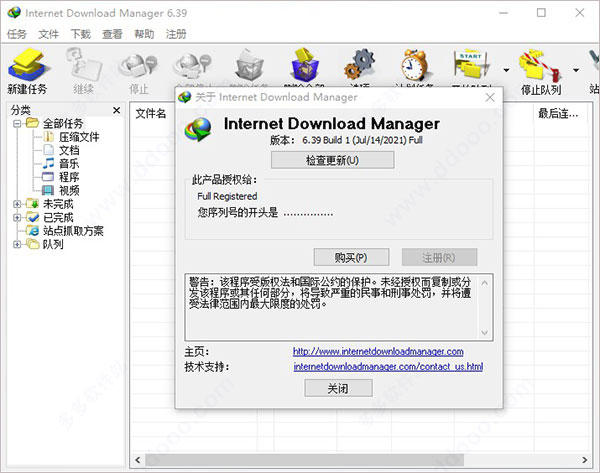This screenshot has height=473, width=600.
Task: Click the music note icon beside 音乐
Action: [48, 163]
